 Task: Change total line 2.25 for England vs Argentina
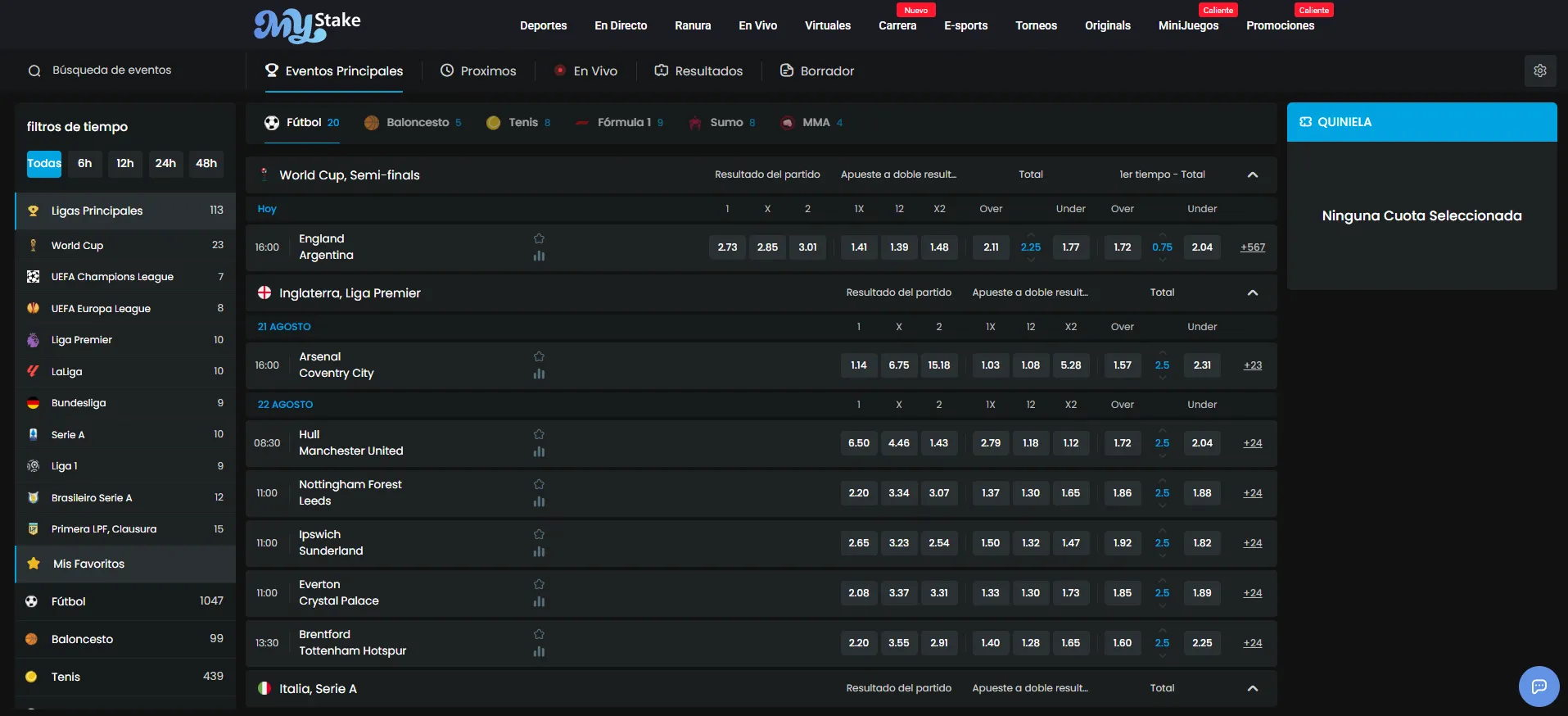(1030, 247)
